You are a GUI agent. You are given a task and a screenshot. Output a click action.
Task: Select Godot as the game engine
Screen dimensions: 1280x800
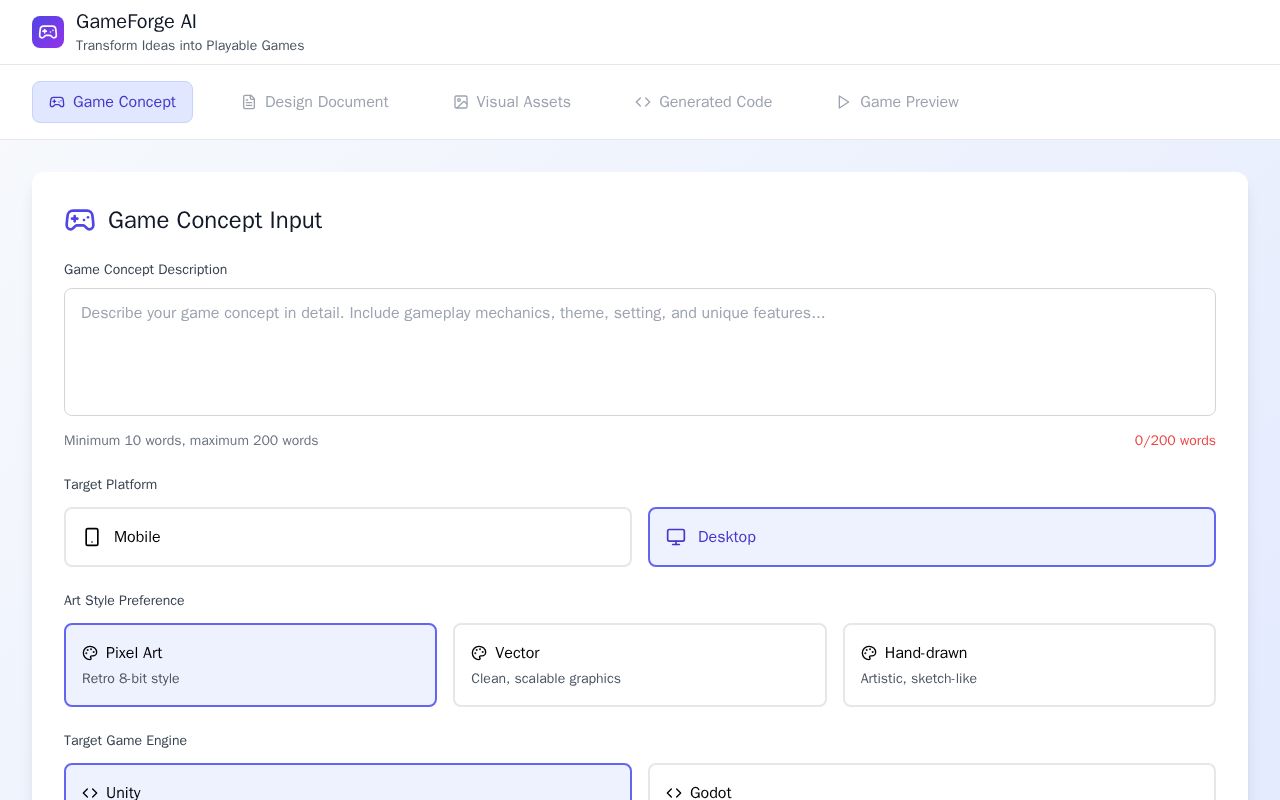932,782
